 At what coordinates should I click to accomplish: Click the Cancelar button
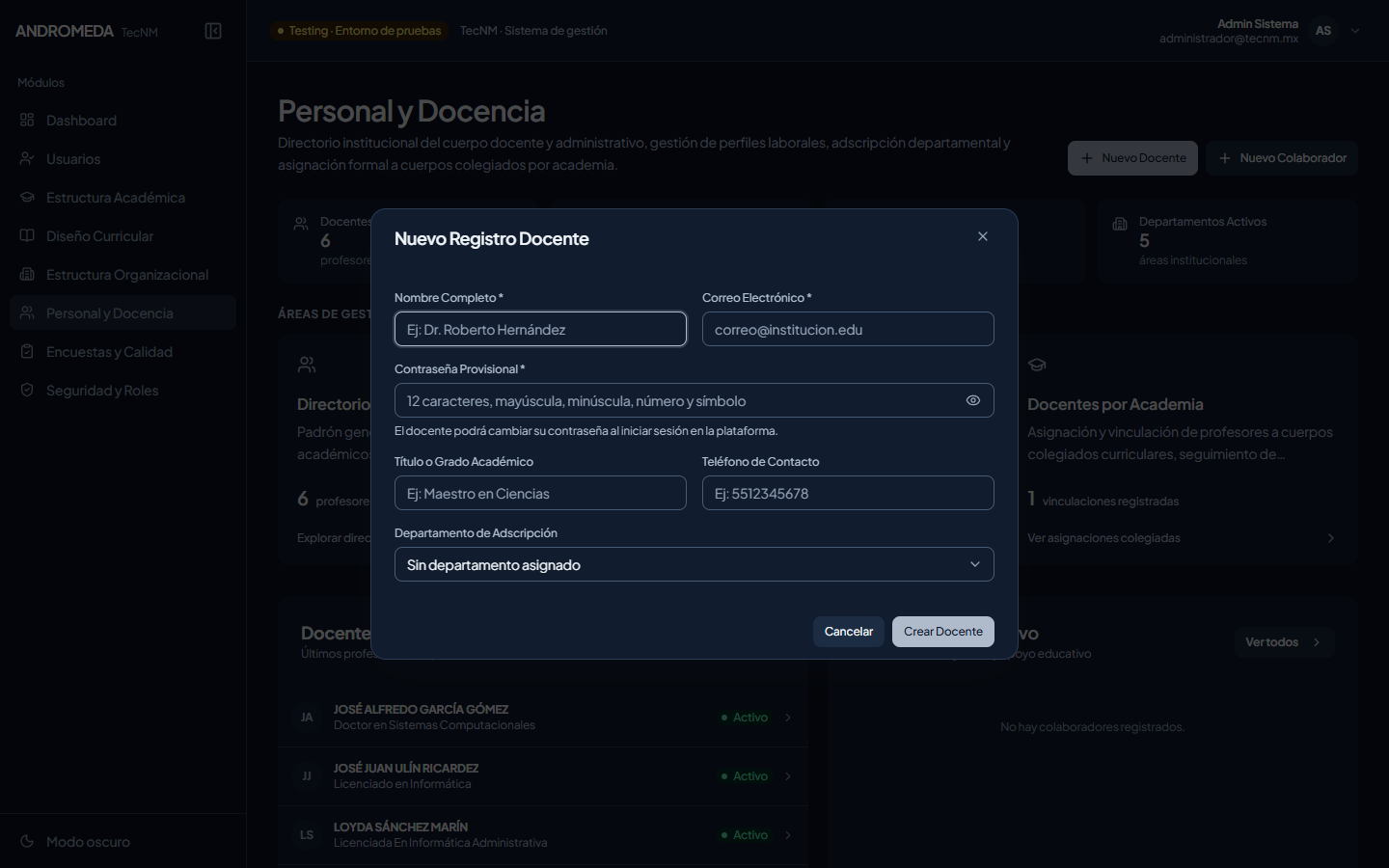pyautogui.click(x=849, y=632)
